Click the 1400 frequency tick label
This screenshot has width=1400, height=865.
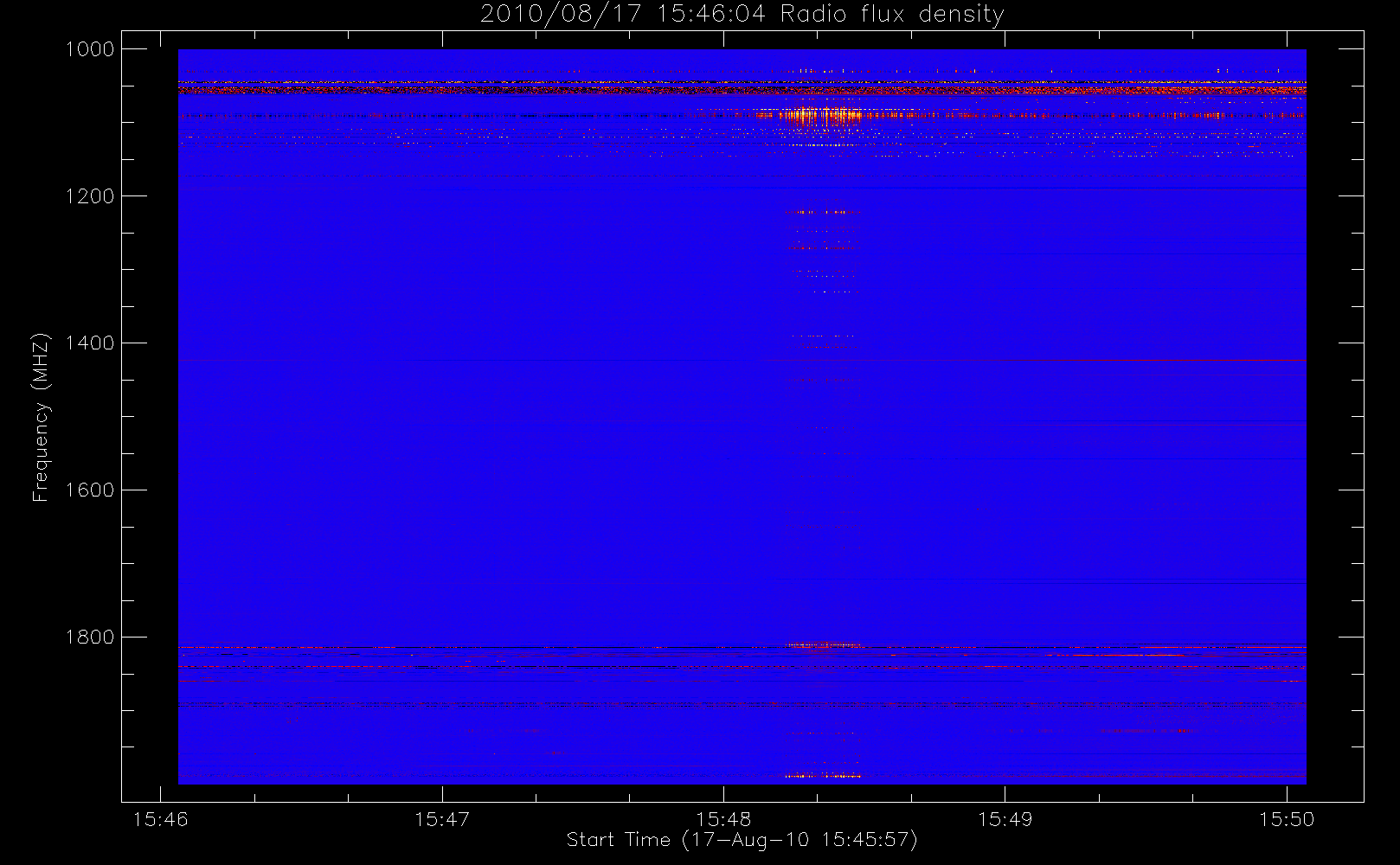(90, 343)
